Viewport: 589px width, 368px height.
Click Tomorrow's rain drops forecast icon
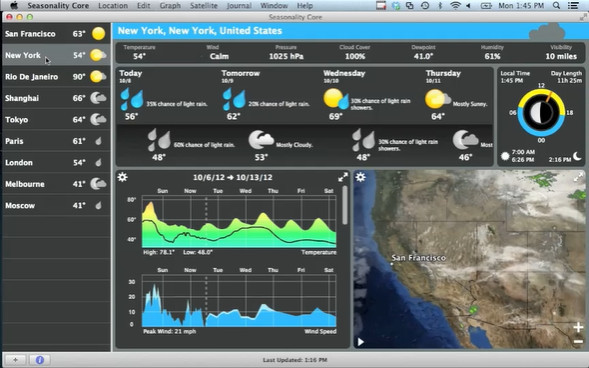tap(234, 99)
